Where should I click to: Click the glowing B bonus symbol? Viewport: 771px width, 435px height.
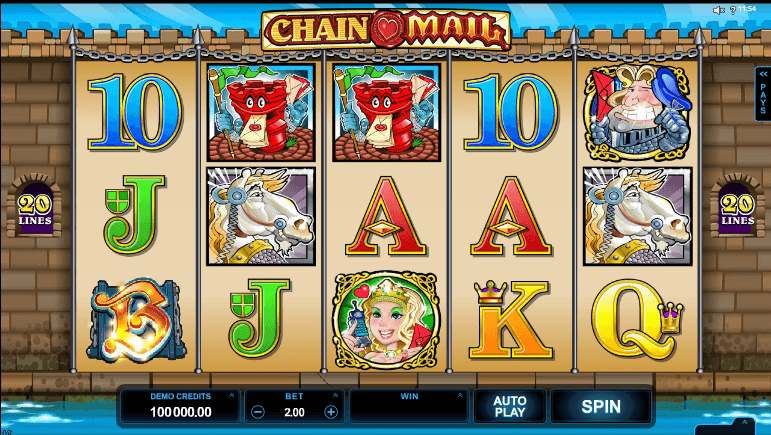pos(136,320)
